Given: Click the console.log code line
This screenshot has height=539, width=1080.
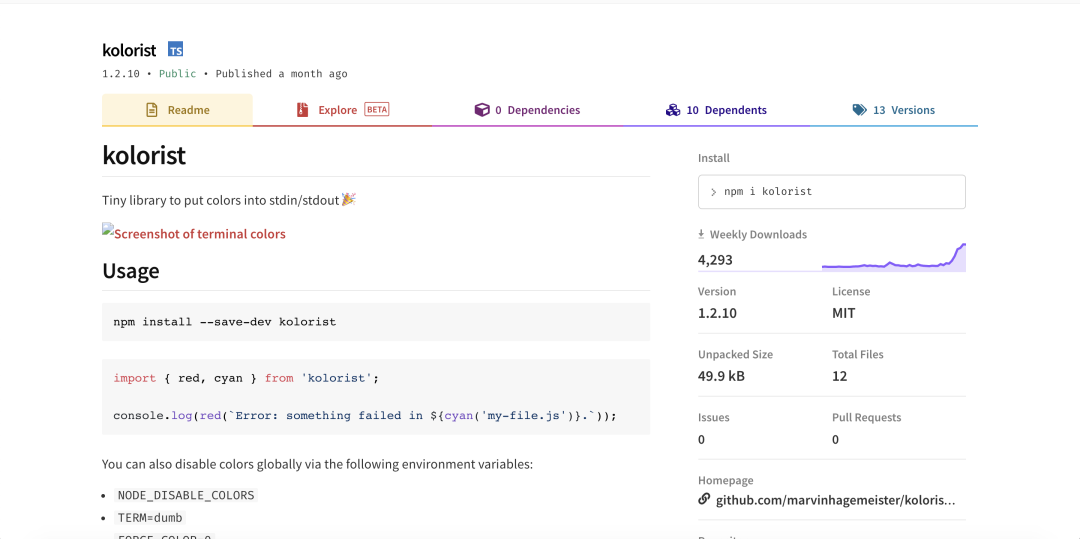Looking at the screenshot, I should tap(365, 416).
